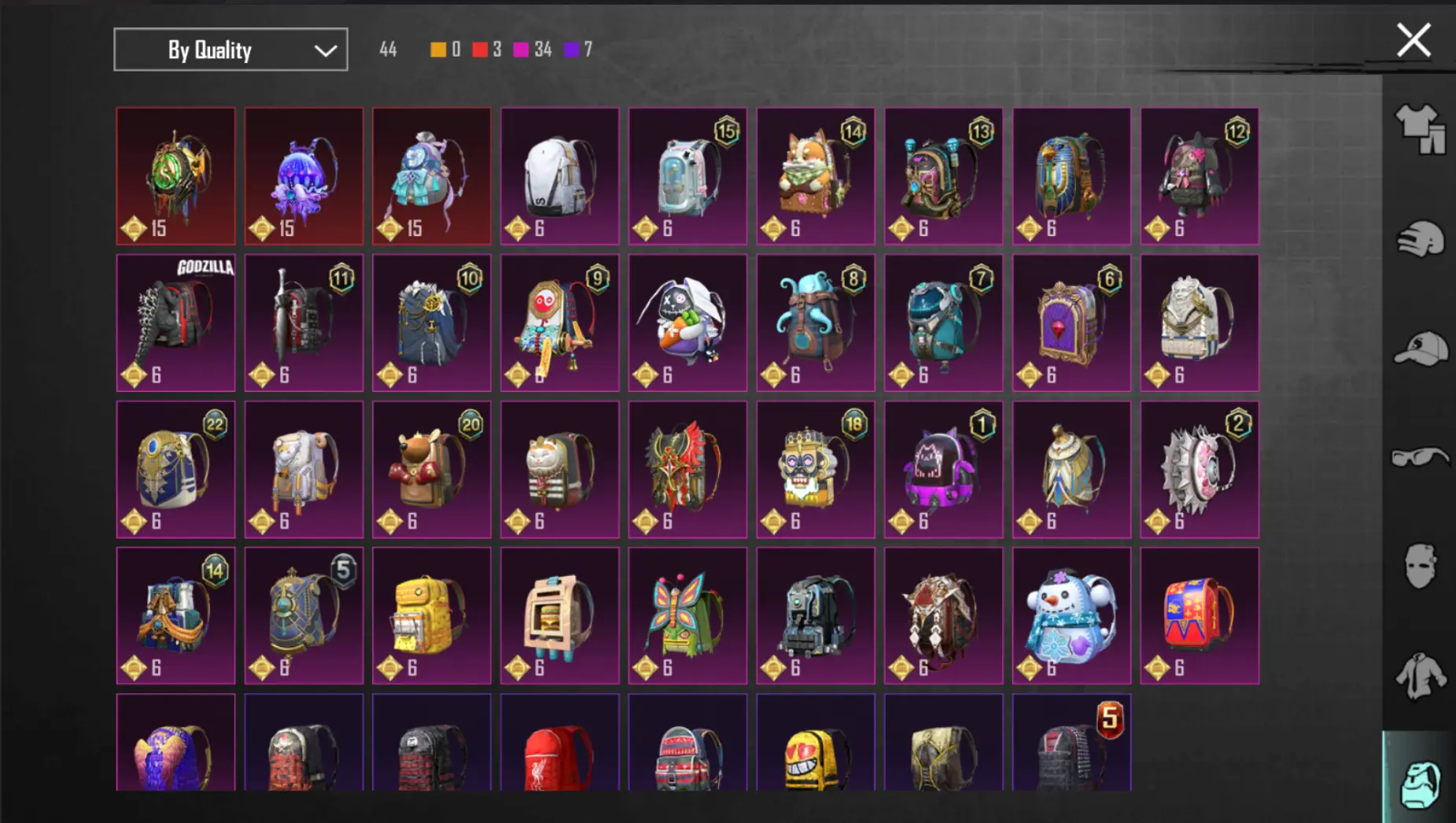
Task: Select the snowman backpack
Action: pyautogui.click(x=1071, y=615)
